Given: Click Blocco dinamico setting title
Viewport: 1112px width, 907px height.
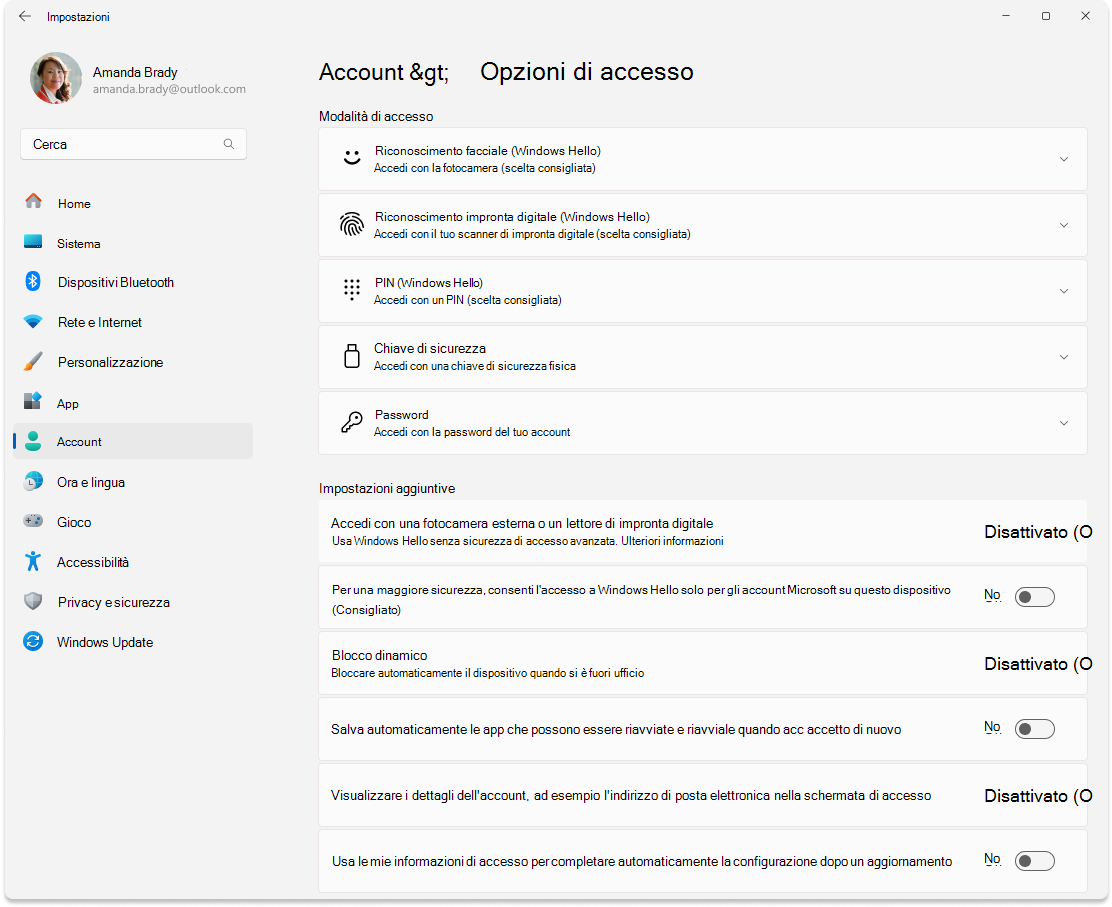Looking at the screenshot, I should (x=379, y=655).
